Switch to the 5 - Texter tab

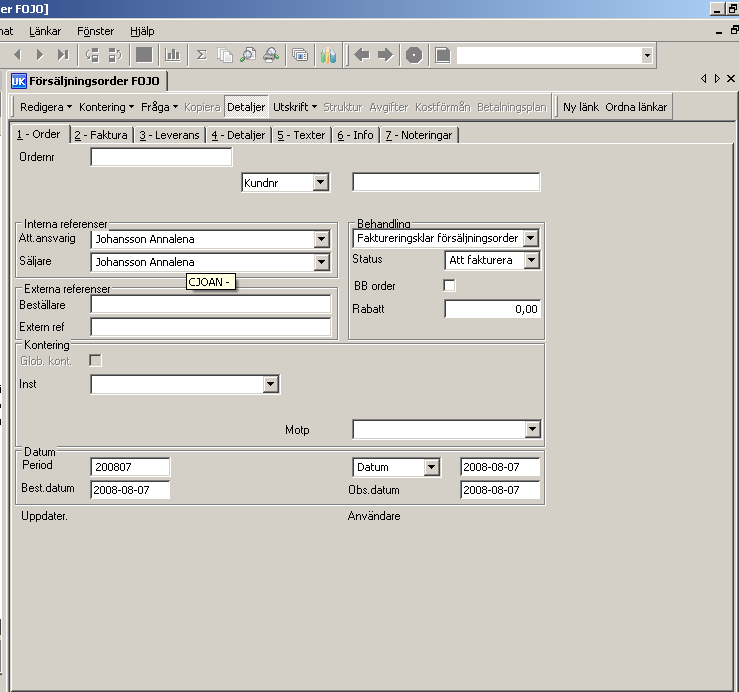click(x=301, y=135)
